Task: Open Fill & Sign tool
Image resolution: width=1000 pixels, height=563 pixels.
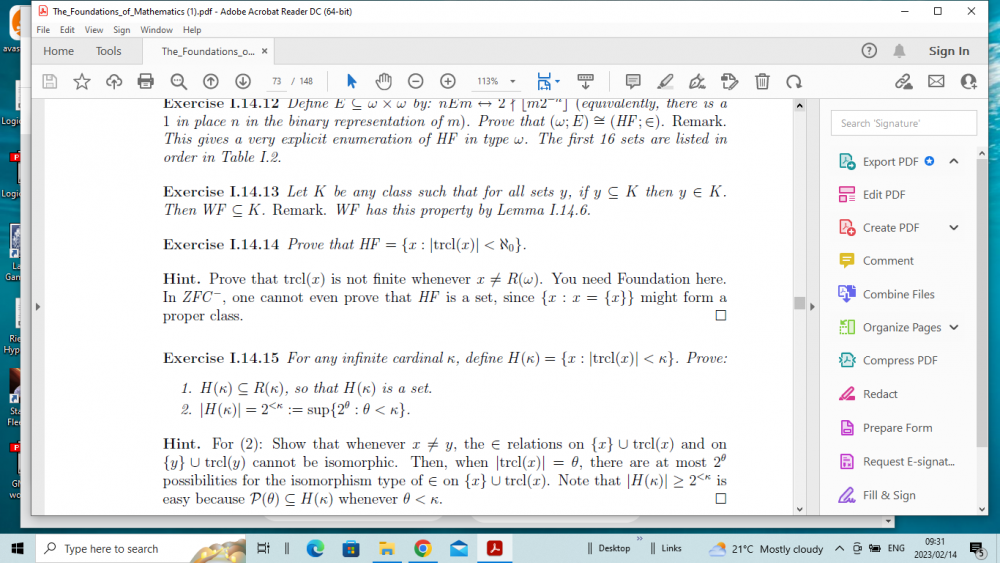Action: [x=889, y=495]
